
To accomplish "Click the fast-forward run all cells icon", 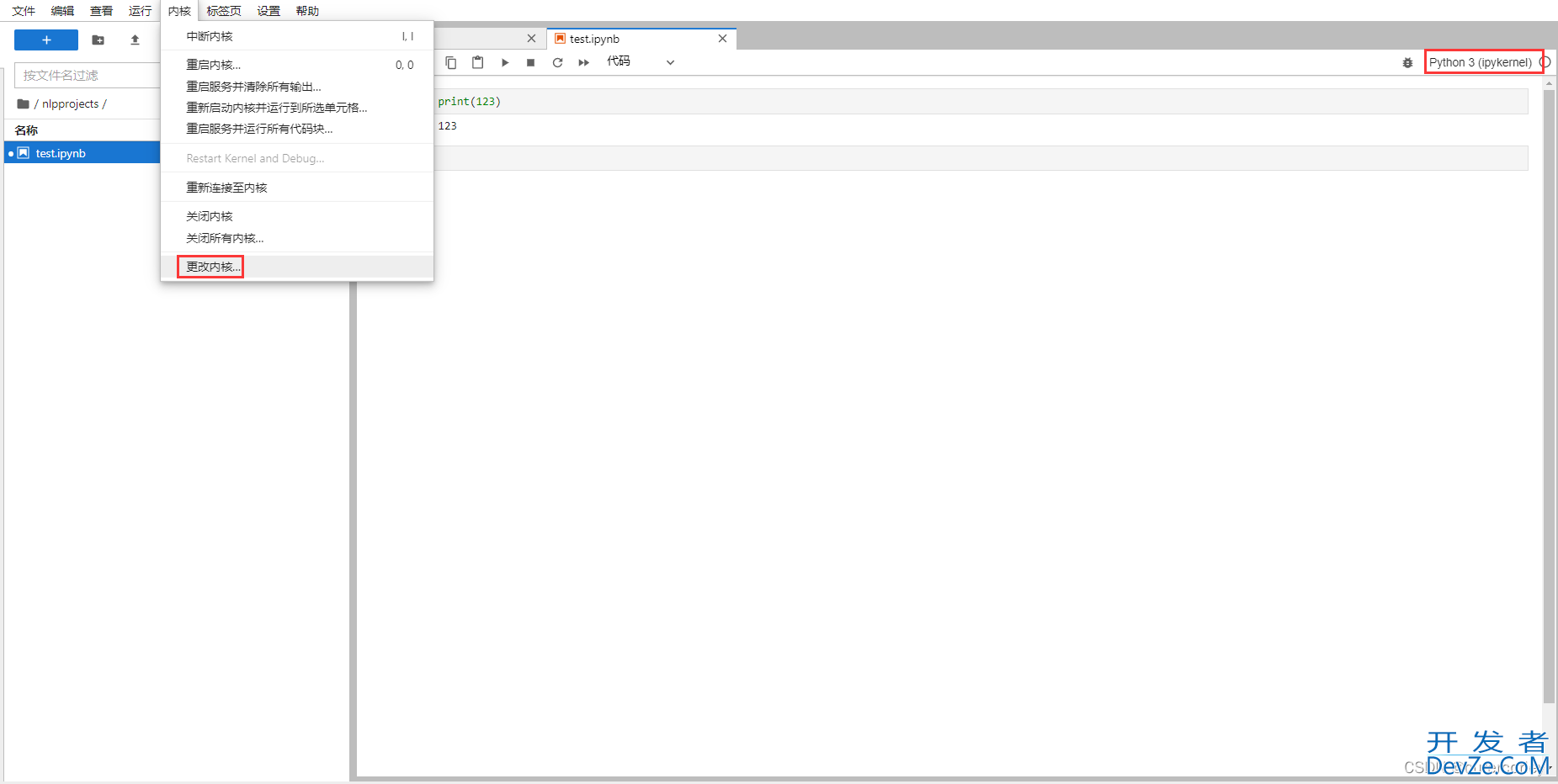I will [x=583, y=62].
